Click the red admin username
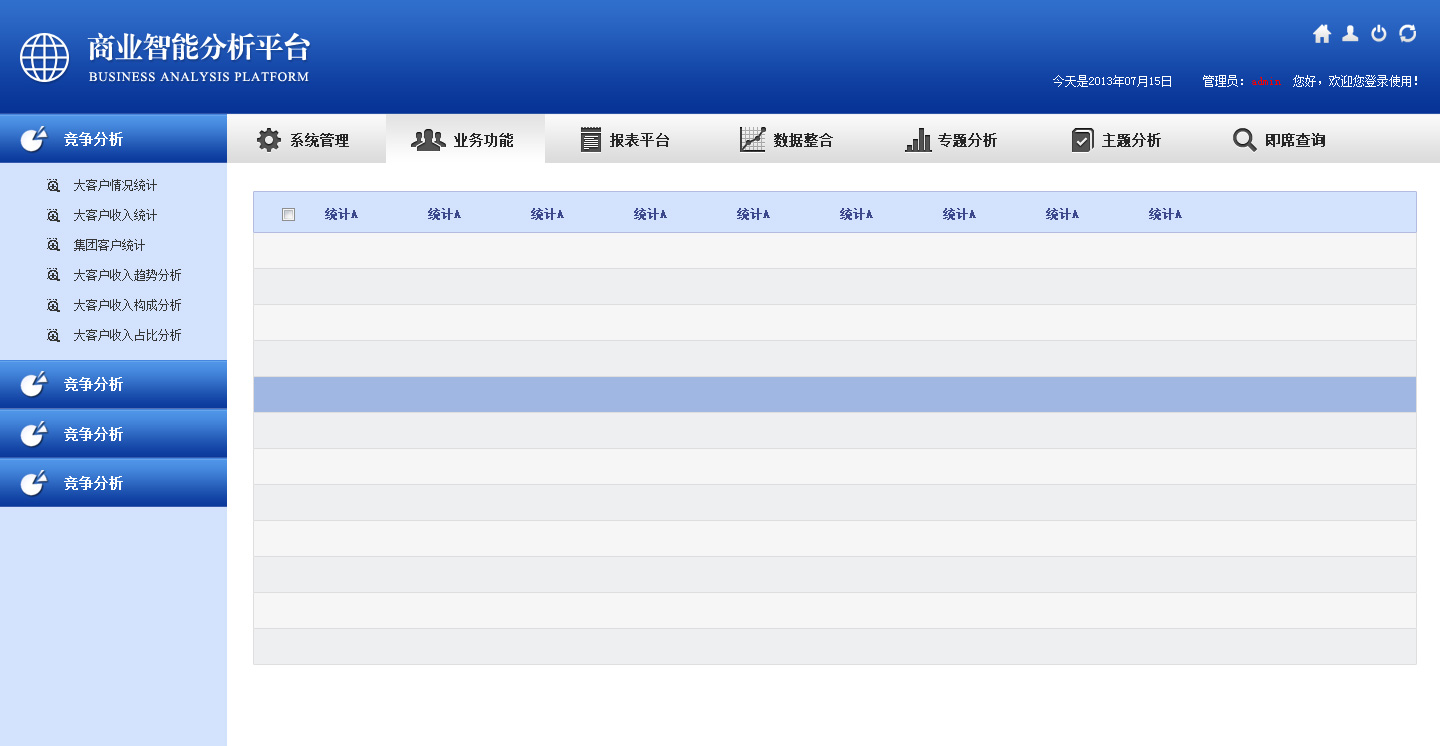This screenshot has width=1440, height=746. tap(1266, 82)
